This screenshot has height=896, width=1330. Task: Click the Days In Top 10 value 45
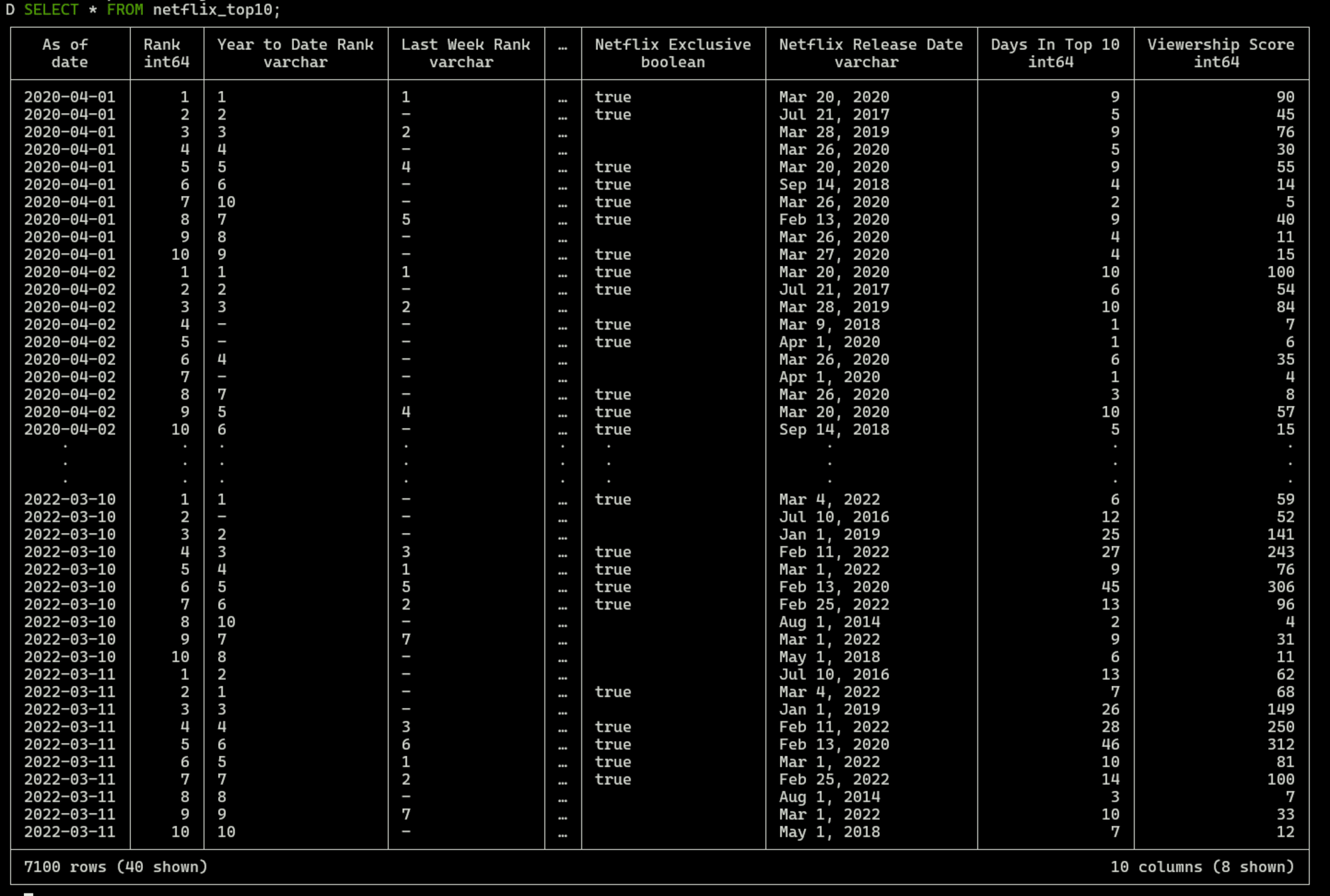(1111, 587)
